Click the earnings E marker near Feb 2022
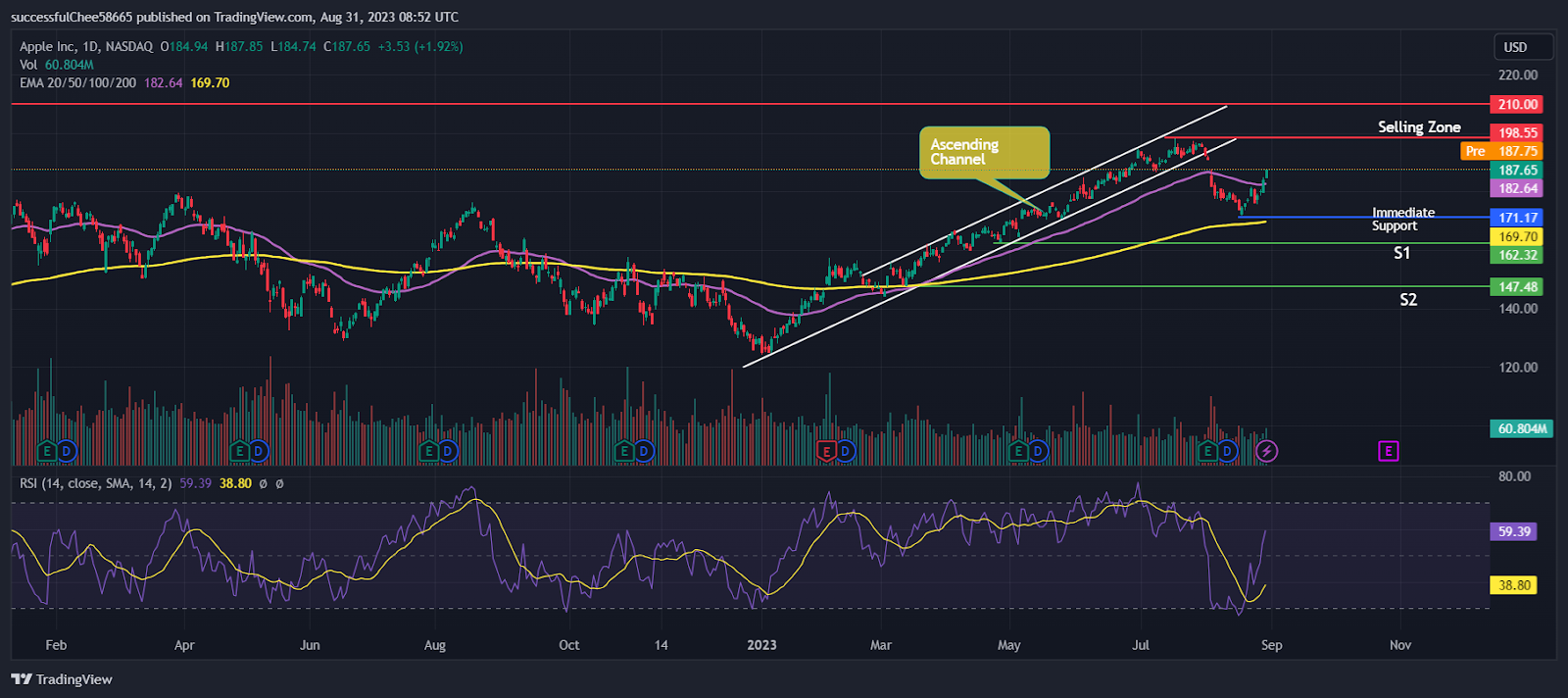This screenshot has width=1568, height=698. [x=46, y=451]
